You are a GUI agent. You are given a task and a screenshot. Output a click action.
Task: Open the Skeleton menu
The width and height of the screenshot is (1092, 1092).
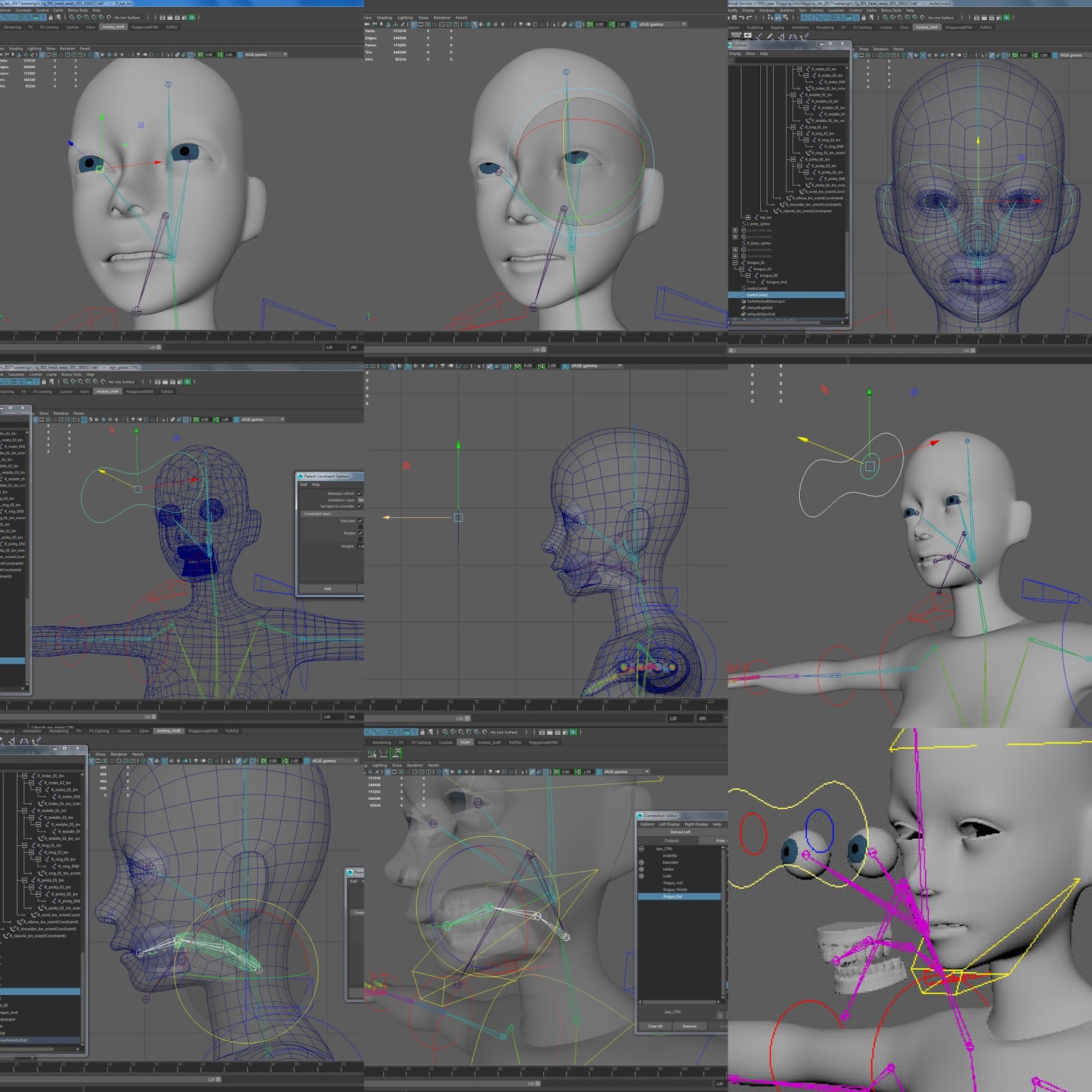786,11
